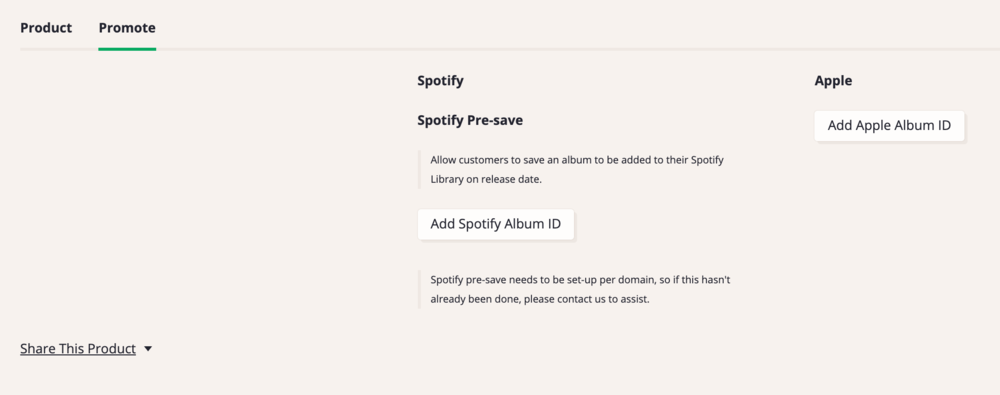Click the Spotify Pre-save subheading

tap(470, 120)
